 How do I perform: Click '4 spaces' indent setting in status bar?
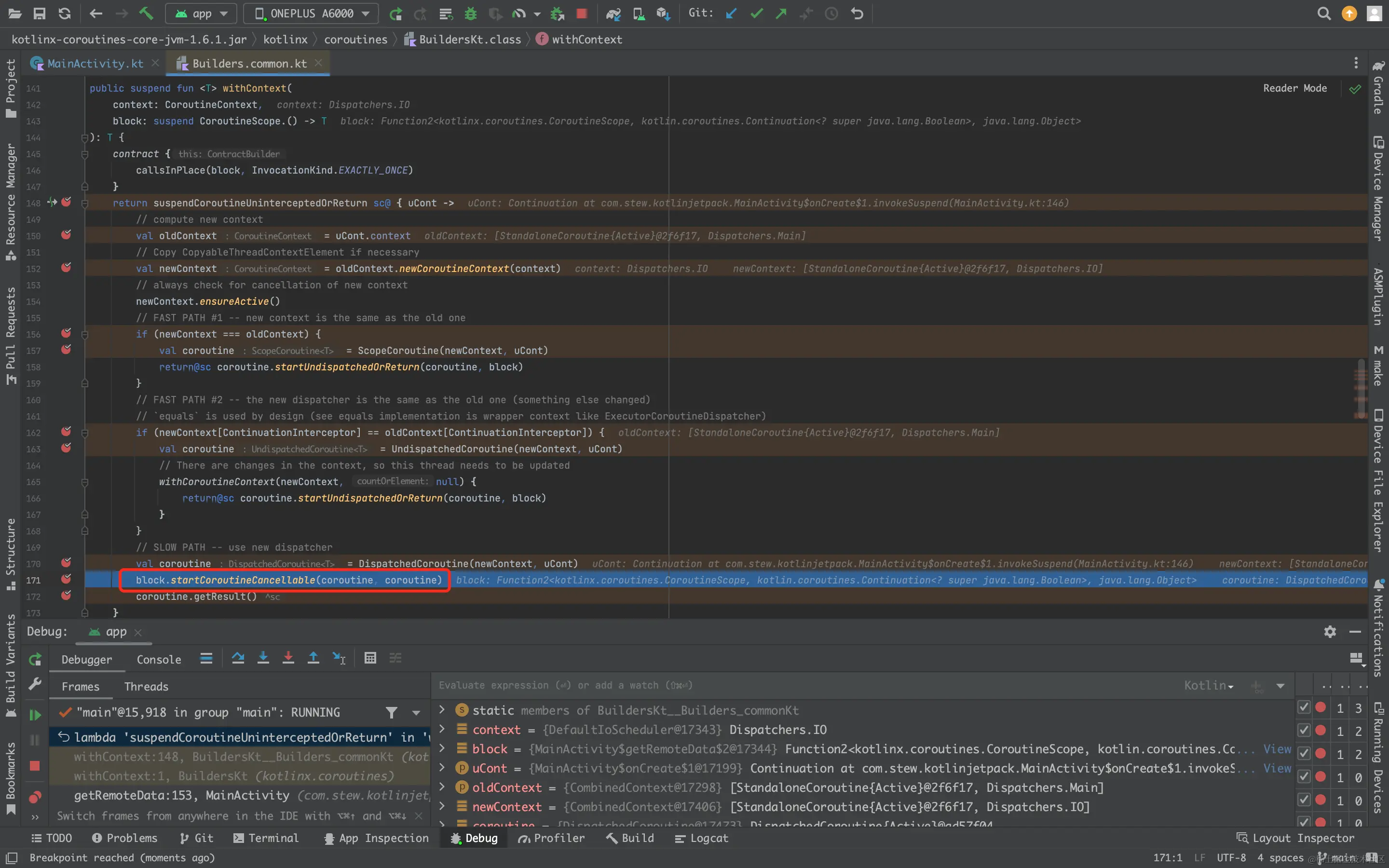point(1280,858)
